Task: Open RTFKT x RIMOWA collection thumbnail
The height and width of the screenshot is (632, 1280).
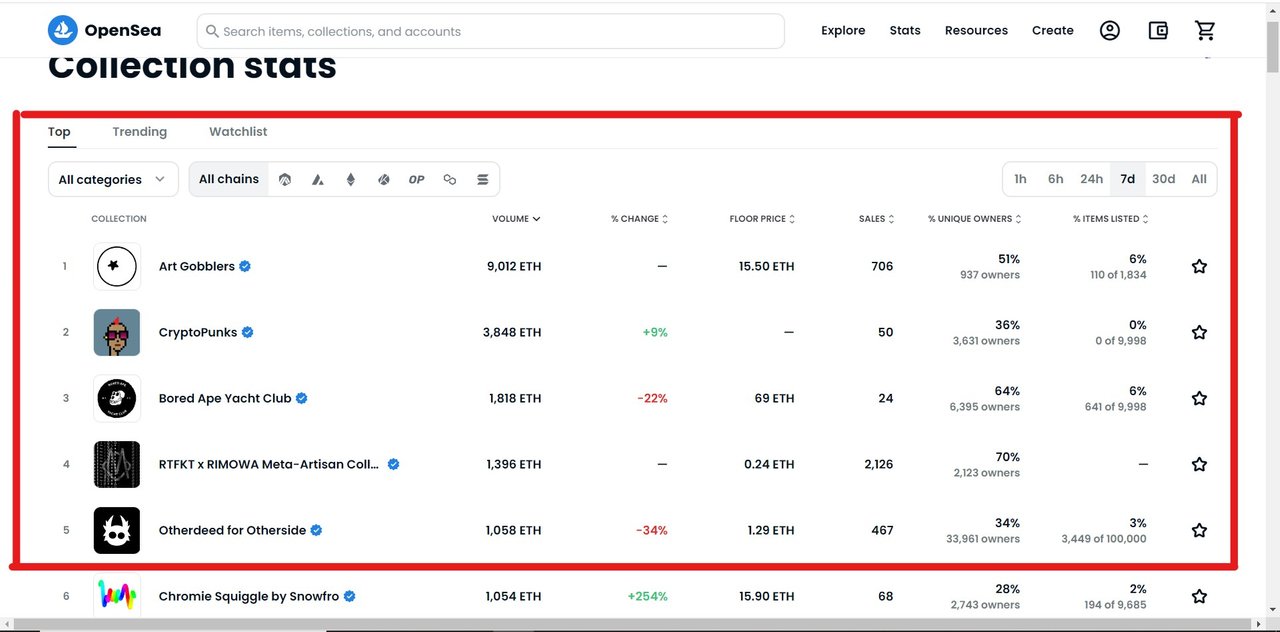Action: (117, 464)
